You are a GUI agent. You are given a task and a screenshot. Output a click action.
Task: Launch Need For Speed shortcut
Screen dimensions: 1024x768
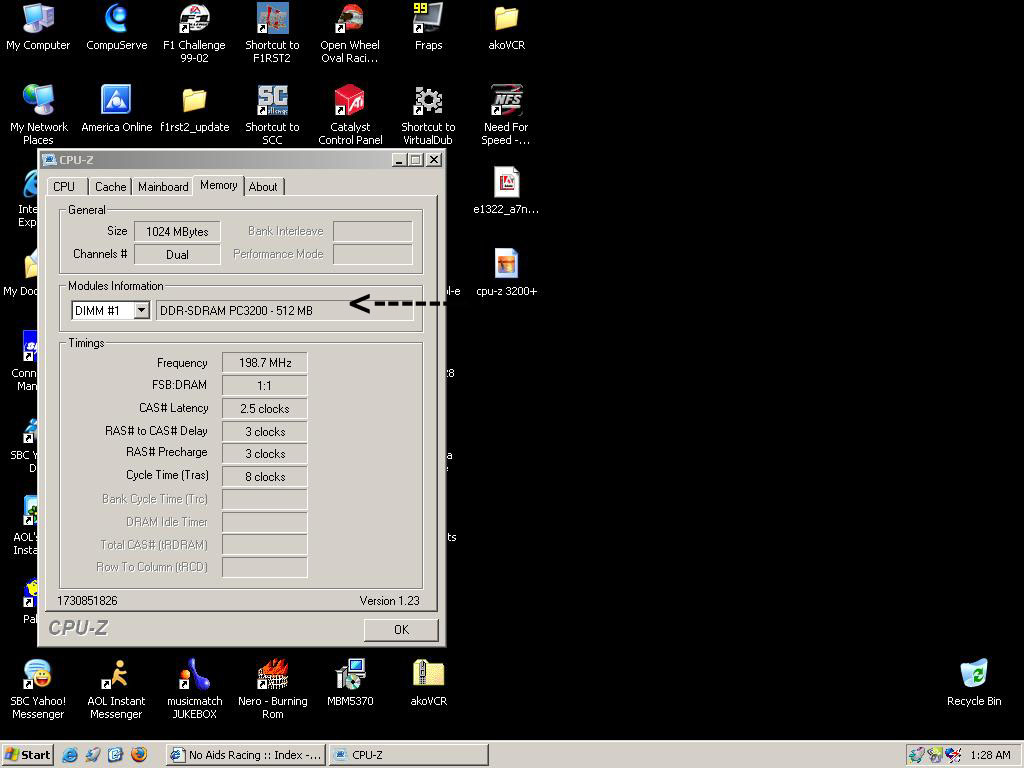pyautogui.click(x=506, y=101)
